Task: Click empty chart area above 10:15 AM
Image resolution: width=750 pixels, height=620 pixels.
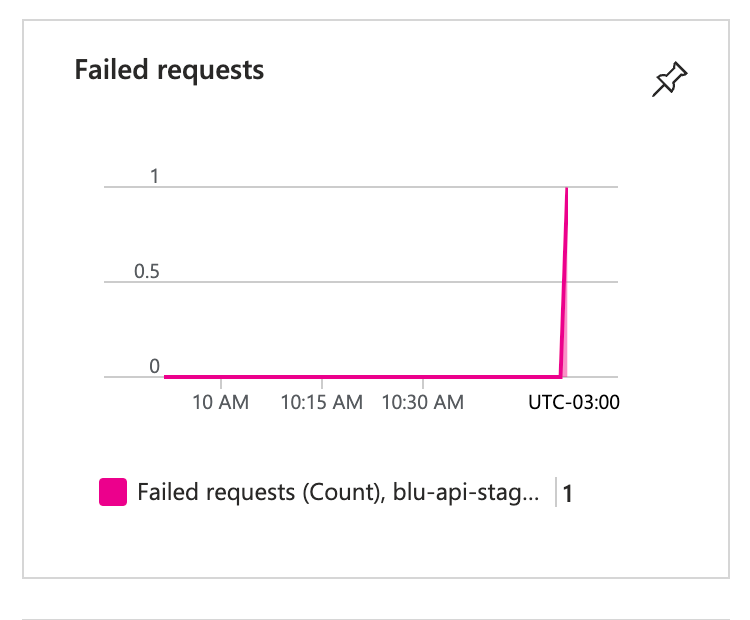Action: pos(321,234)
